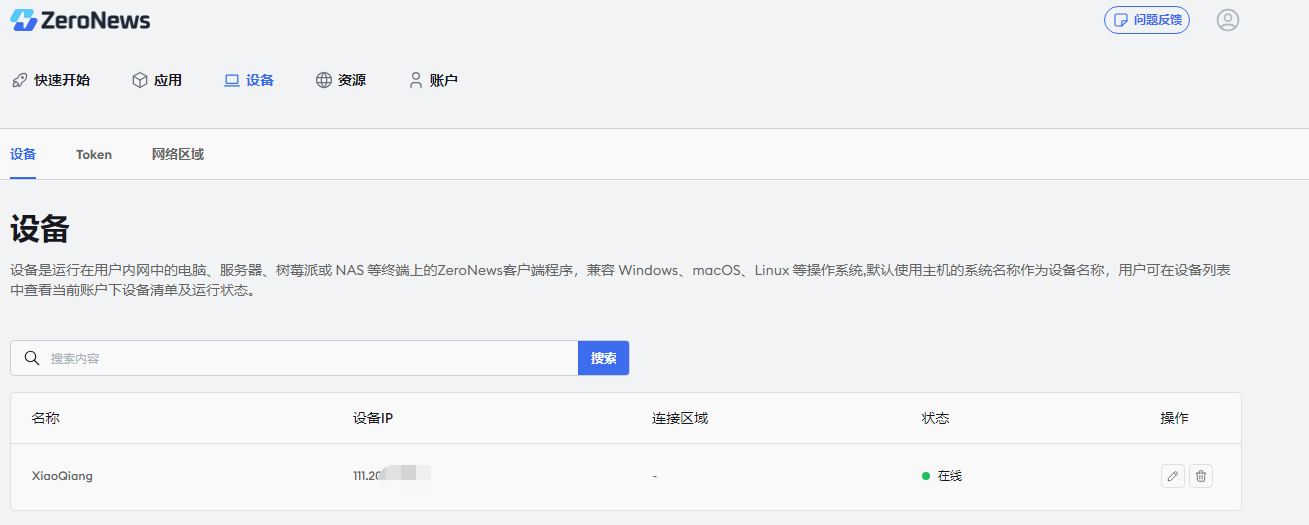Go to the 应用 menu
1309x525 pixels.
pos(157,80)
